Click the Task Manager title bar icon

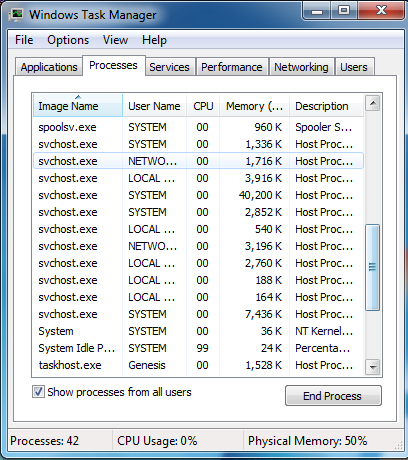16,14
